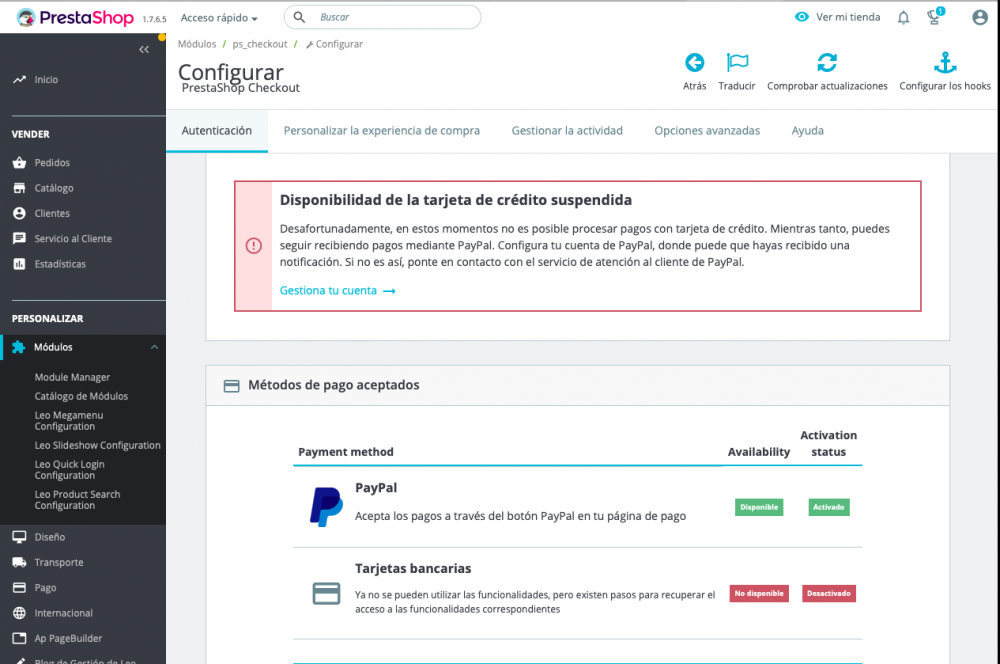Click the PayPal logo icon
Image resolution: width=1000 pixels, height=664 pixels.
[324, 506]
